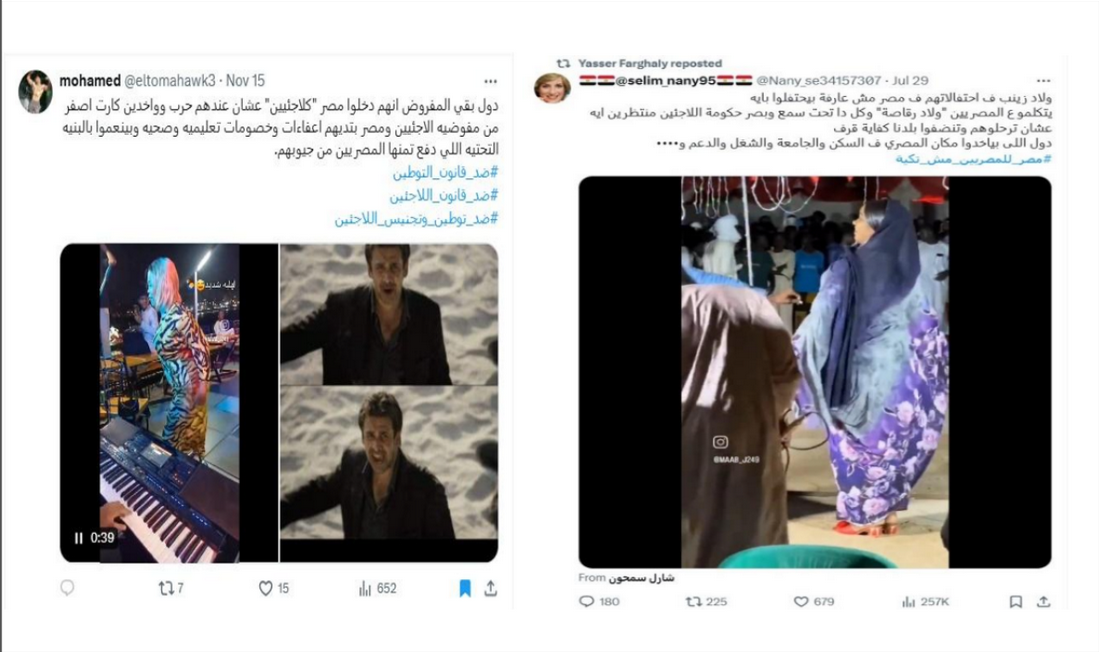Viewport: 1099px width, 652px height.
Task: Click the reply icon on mohamed's tweet
Action: [x=67, y=588]
